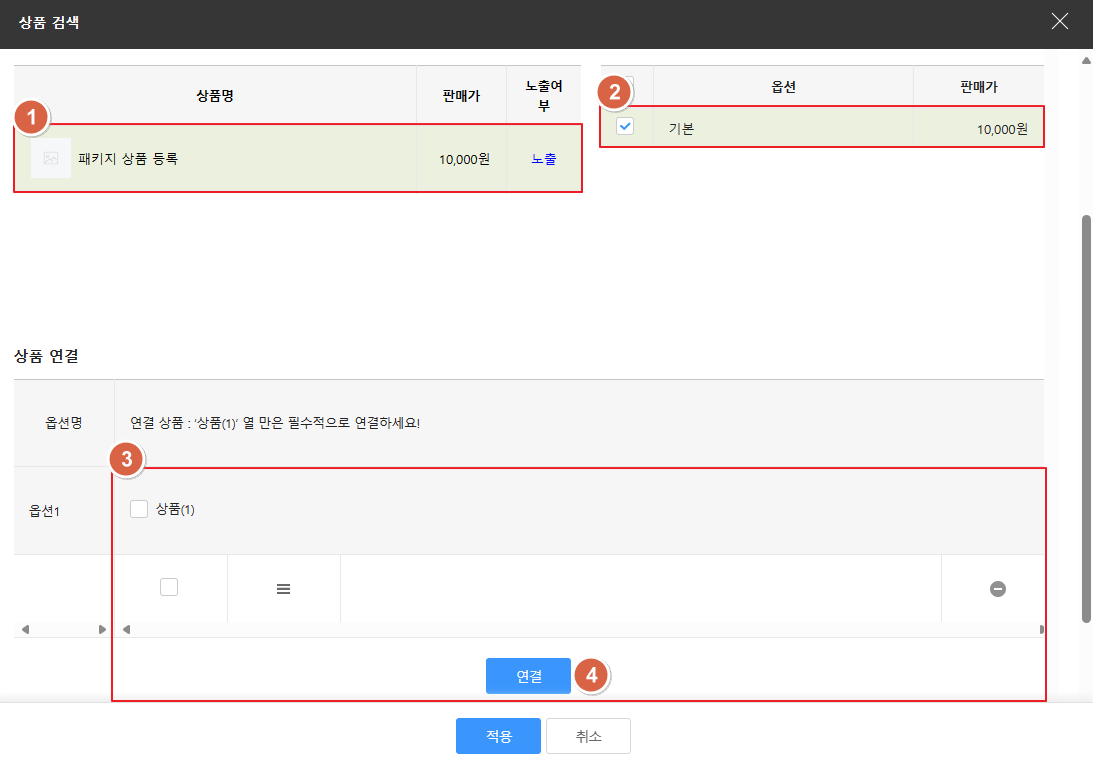
Task: Close the 상품 검색 dialog
Action: pos(1060,22)
